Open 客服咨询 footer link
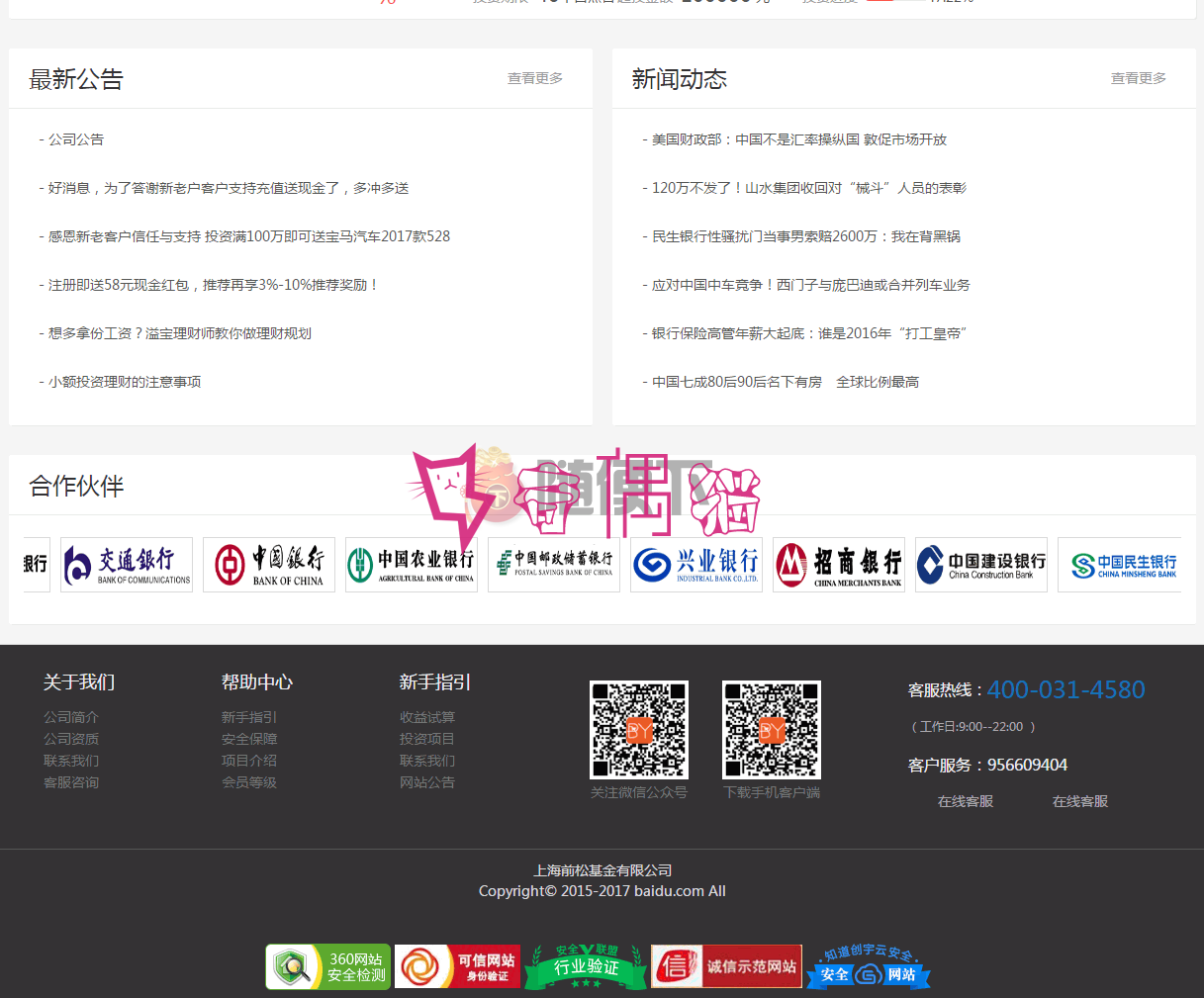 (x=71, y=782)
